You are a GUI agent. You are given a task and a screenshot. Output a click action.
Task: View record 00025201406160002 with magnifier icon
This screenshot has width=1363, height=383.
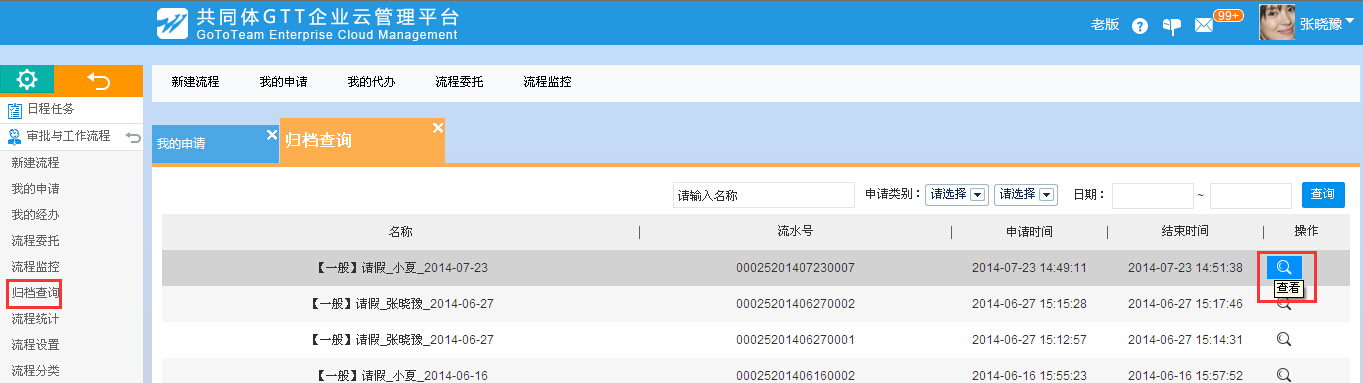(x=1284, y=375)
